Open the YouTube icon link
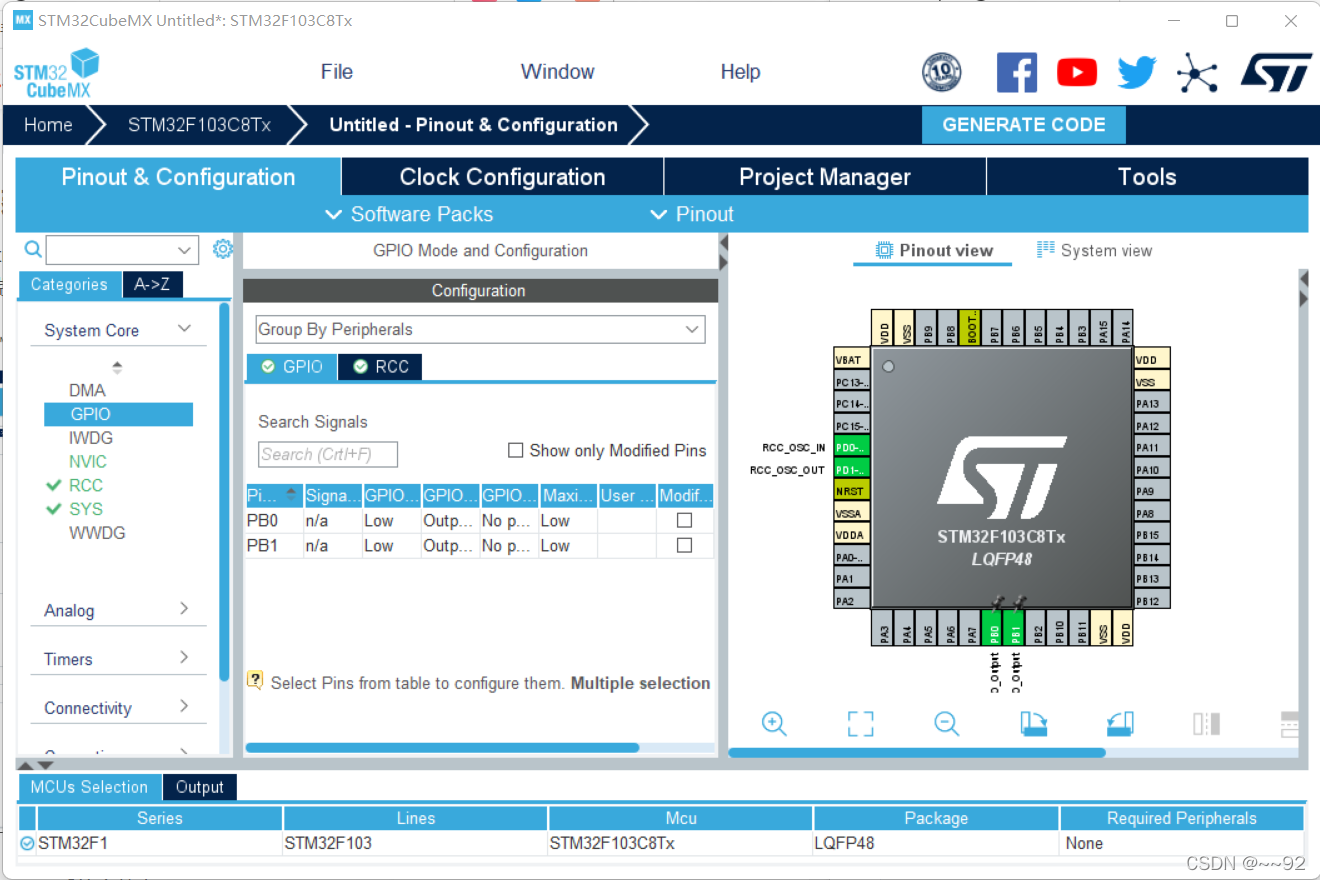Screen dimensions: 1320x880 click(1077, 73)
